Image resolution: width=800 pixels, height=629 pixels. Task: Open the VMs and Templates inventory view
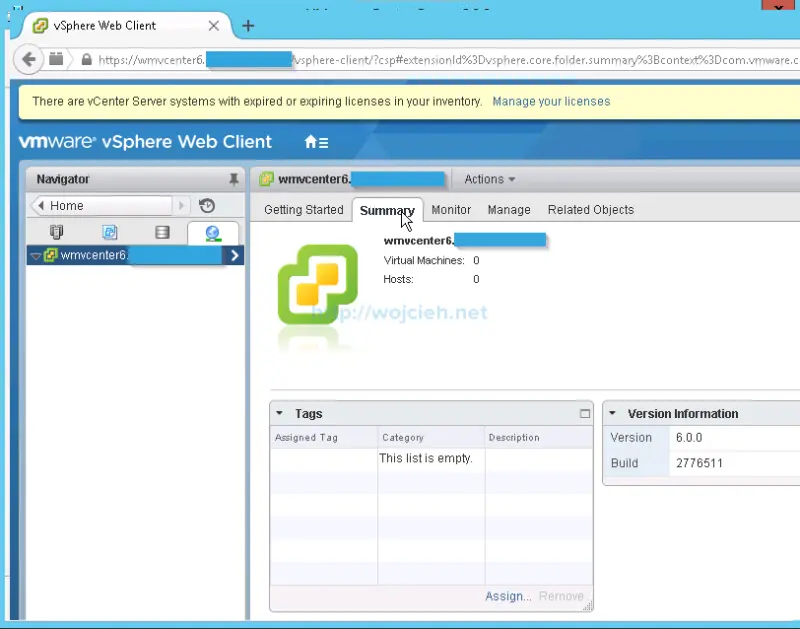tap(111, 232)
